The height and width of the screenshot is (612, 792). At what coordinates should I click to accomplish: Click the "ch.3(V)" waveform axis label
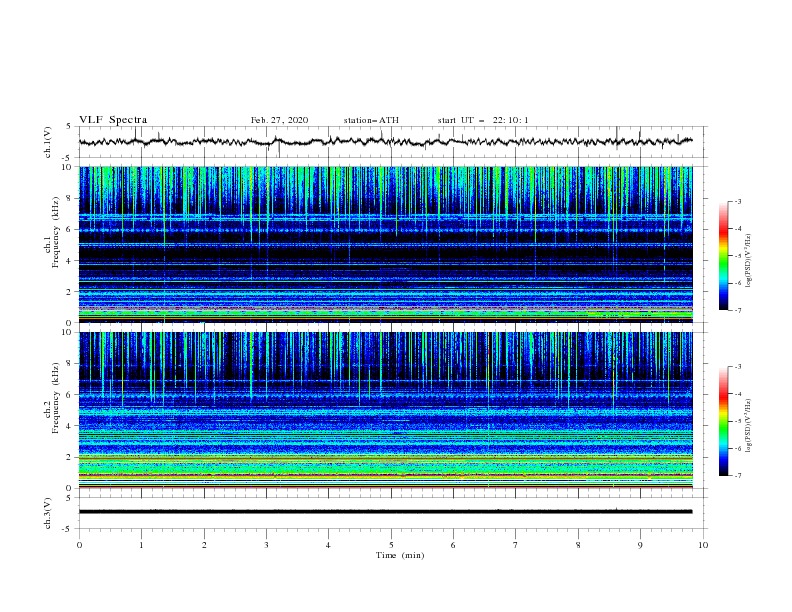pos(48,513)
